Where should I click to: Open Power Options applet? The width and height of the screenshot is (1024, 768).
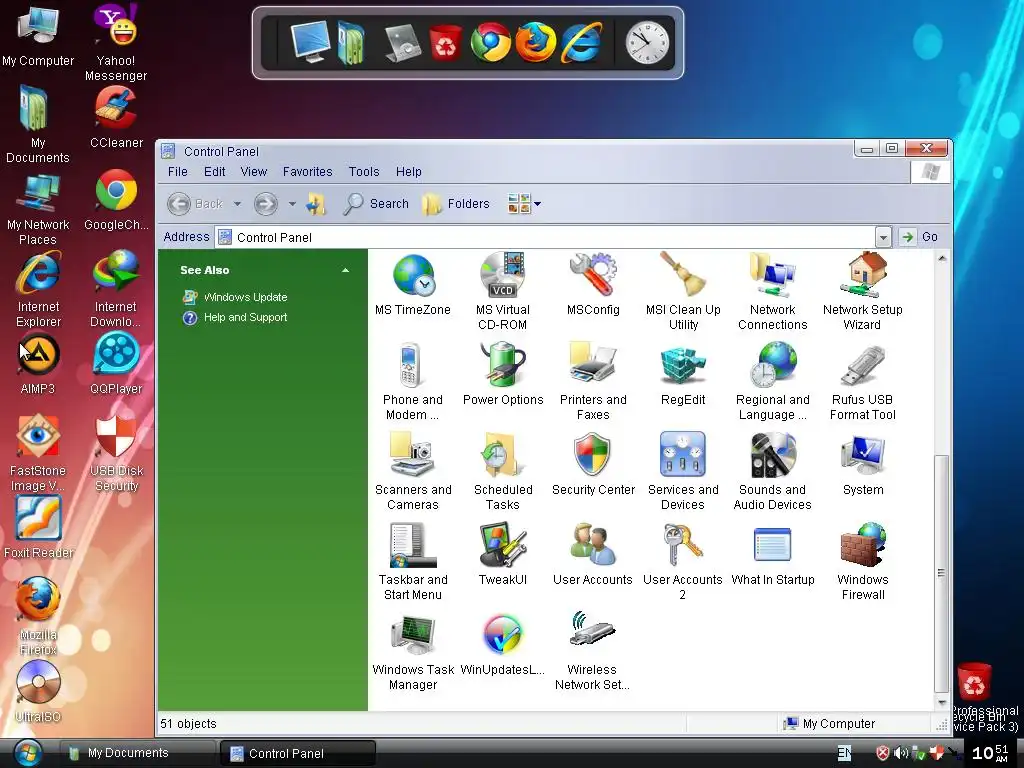[x=503, y=375]
